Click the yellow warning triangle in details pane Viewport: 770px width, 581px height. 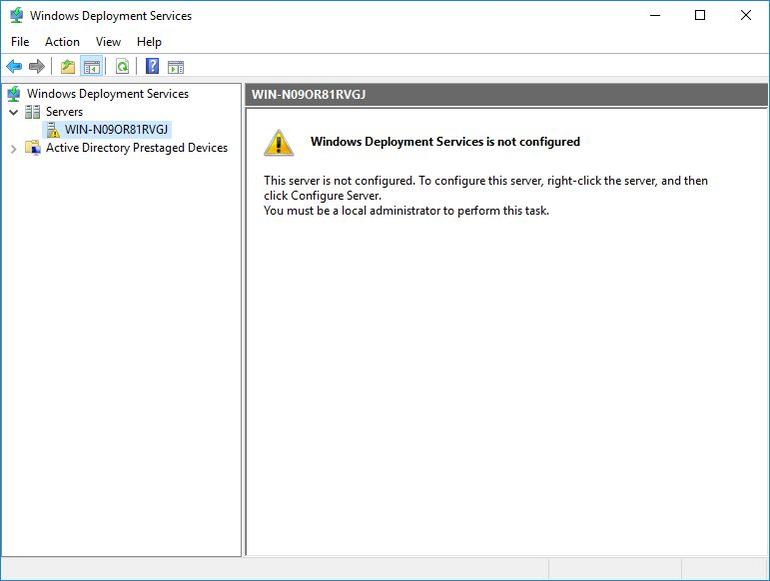click(279, 143)
